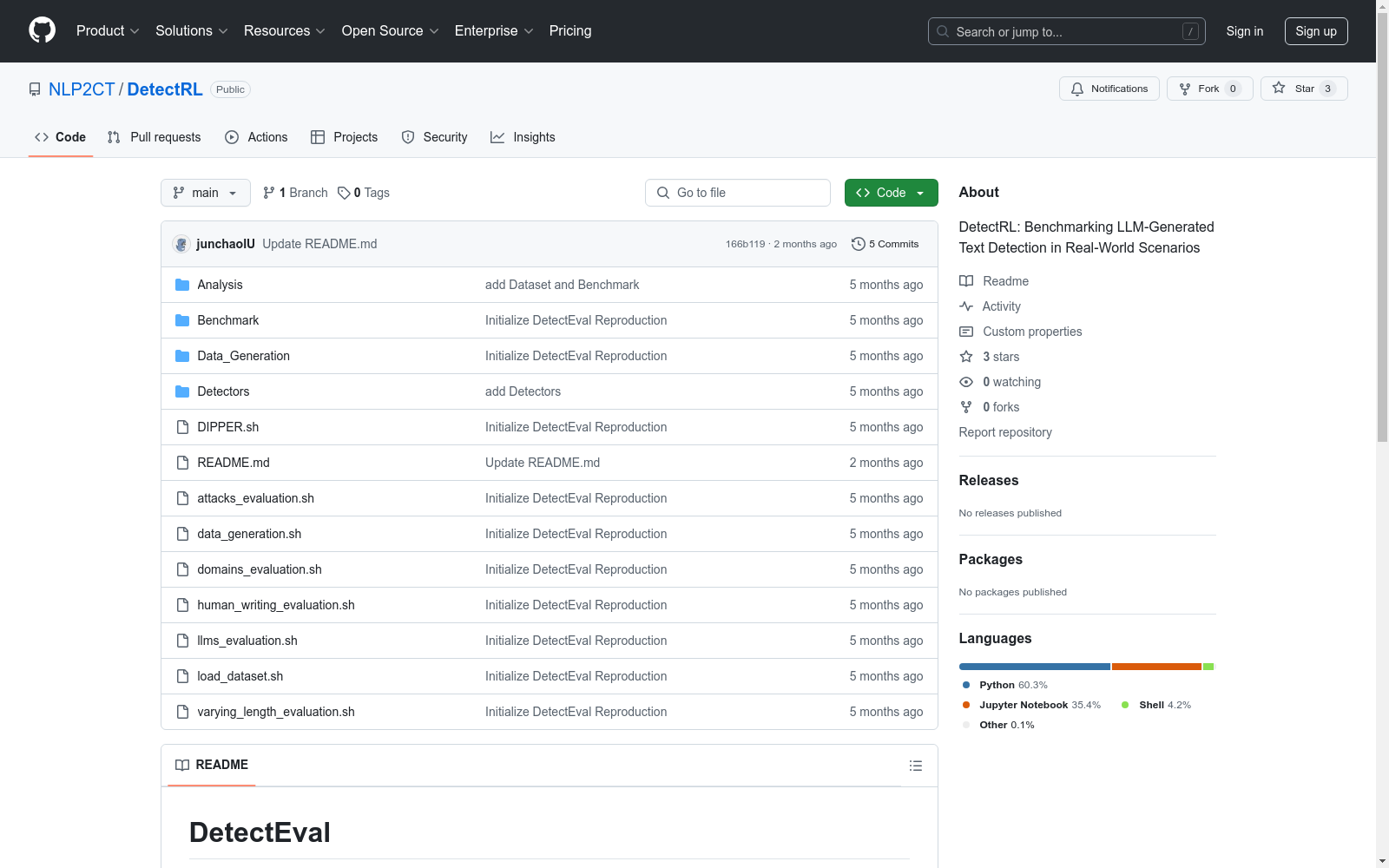The width and height of the screenshot is (1389, 868).
Task: Click the Jupyter Notebook language bar segment
Action: 1156,667
